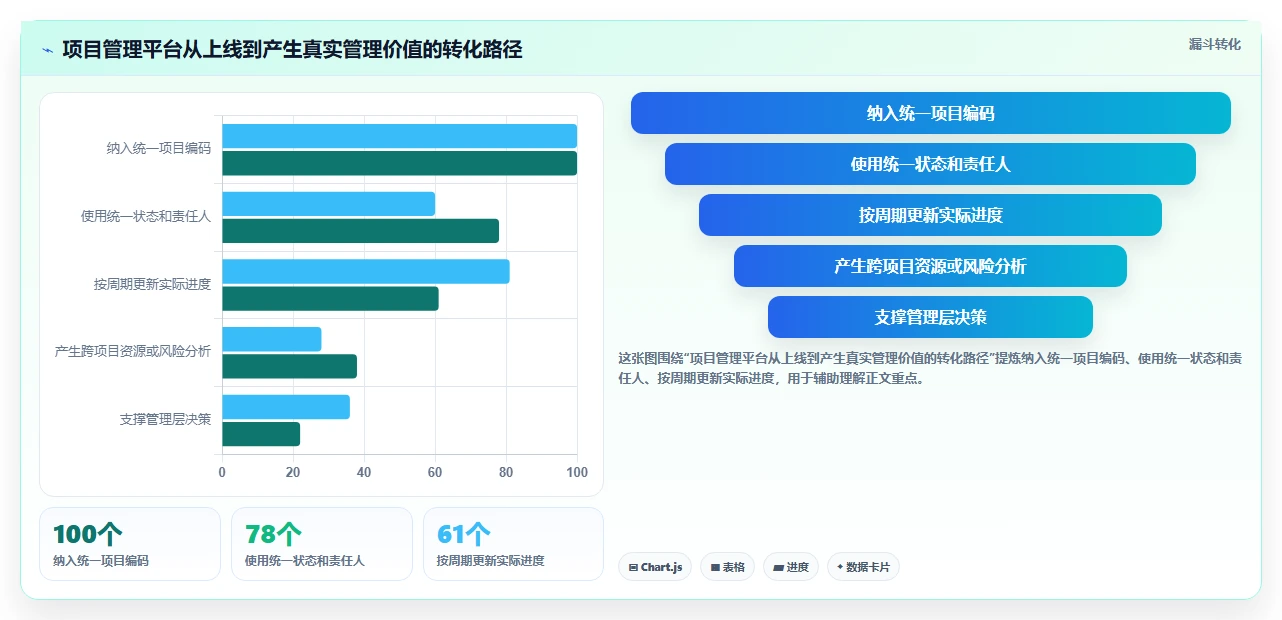Click the x-axis tick label 80
1282x620 pixels.
506,472
